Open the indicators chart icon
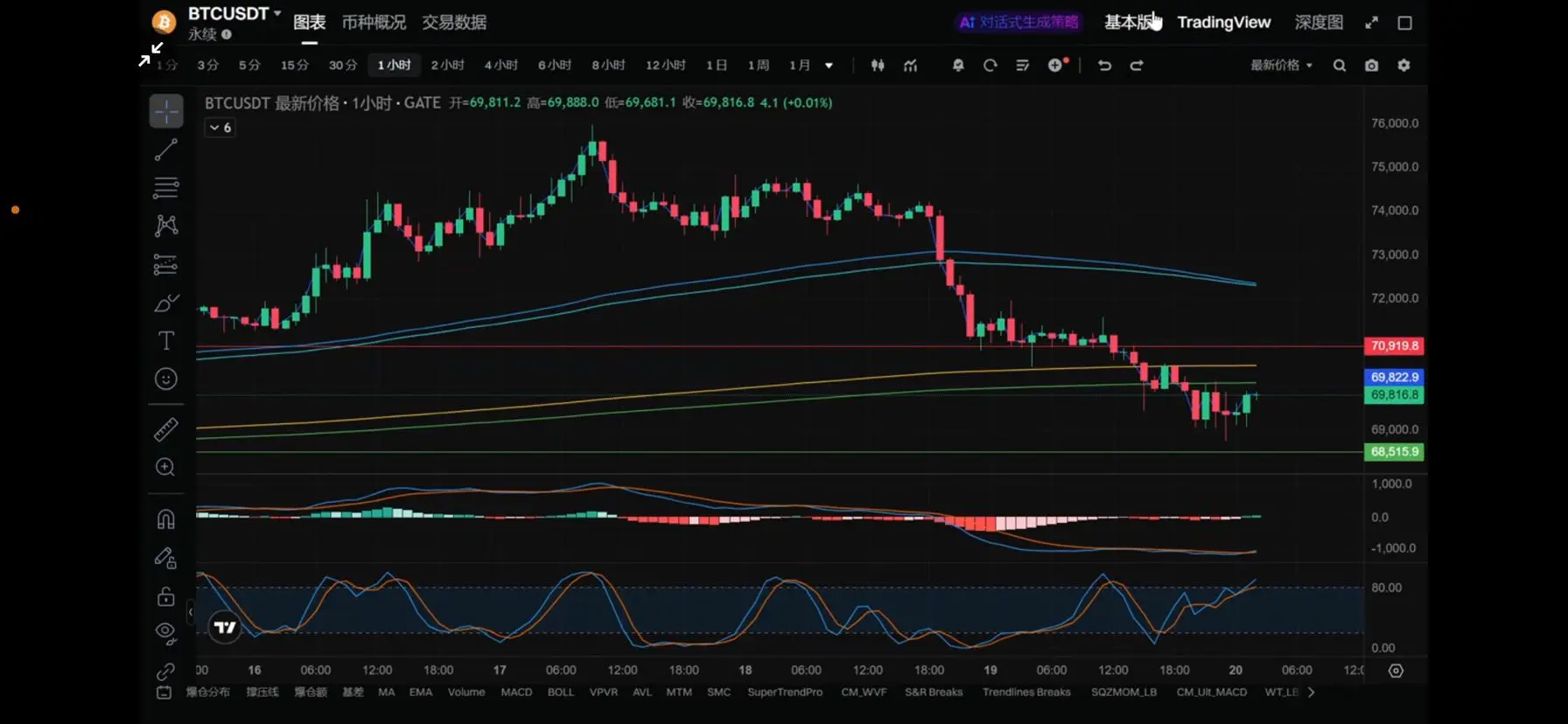The height and width of the screenshot is (724, 1568). pyautogui.click(x=911, y=66)
